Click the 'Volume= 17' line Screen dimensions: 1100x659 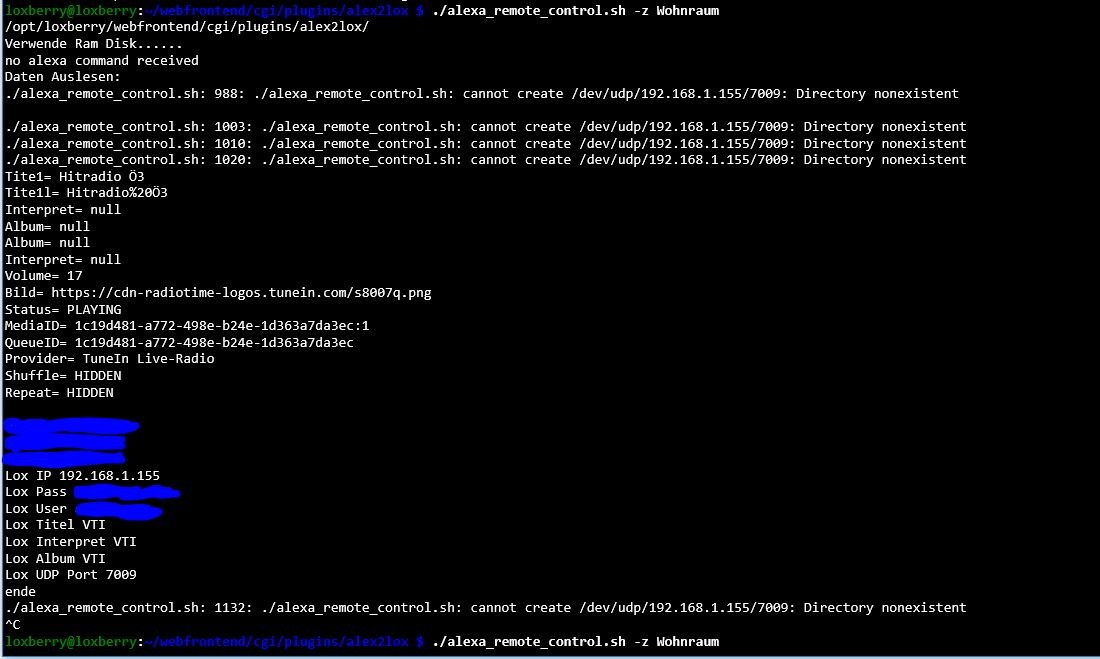pos(43,275)
